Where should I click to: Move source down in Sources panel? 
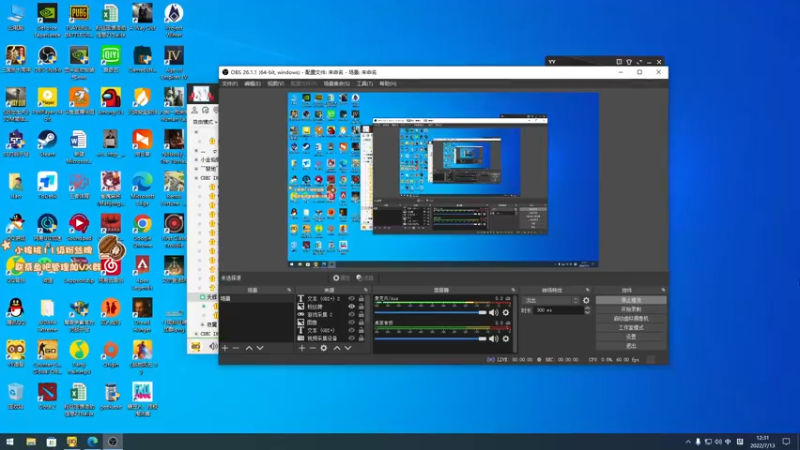[x=348, y=348]
